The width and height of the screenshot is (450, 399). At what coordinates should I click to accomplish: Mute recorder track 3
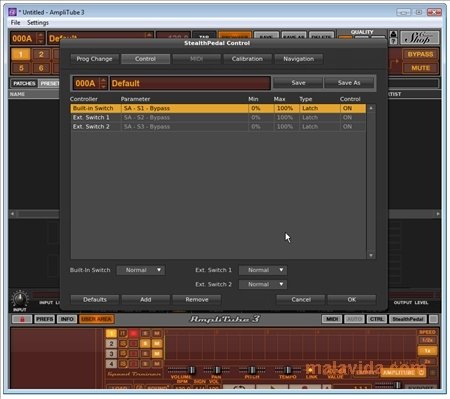point(157,353)
